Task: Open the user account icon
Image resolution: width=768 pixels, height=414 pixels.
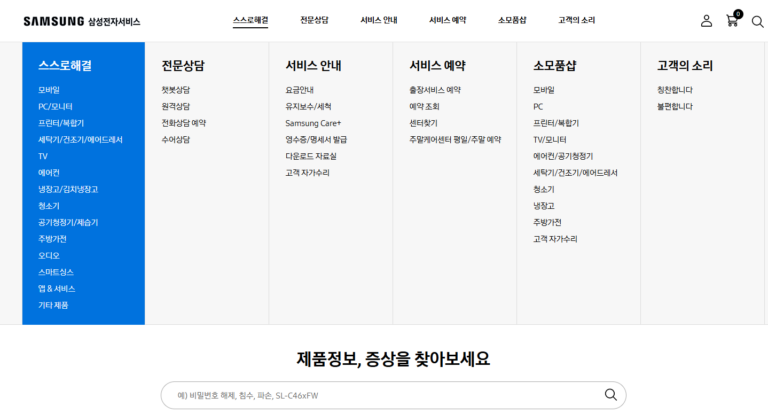Action: [x=706, y=21]
